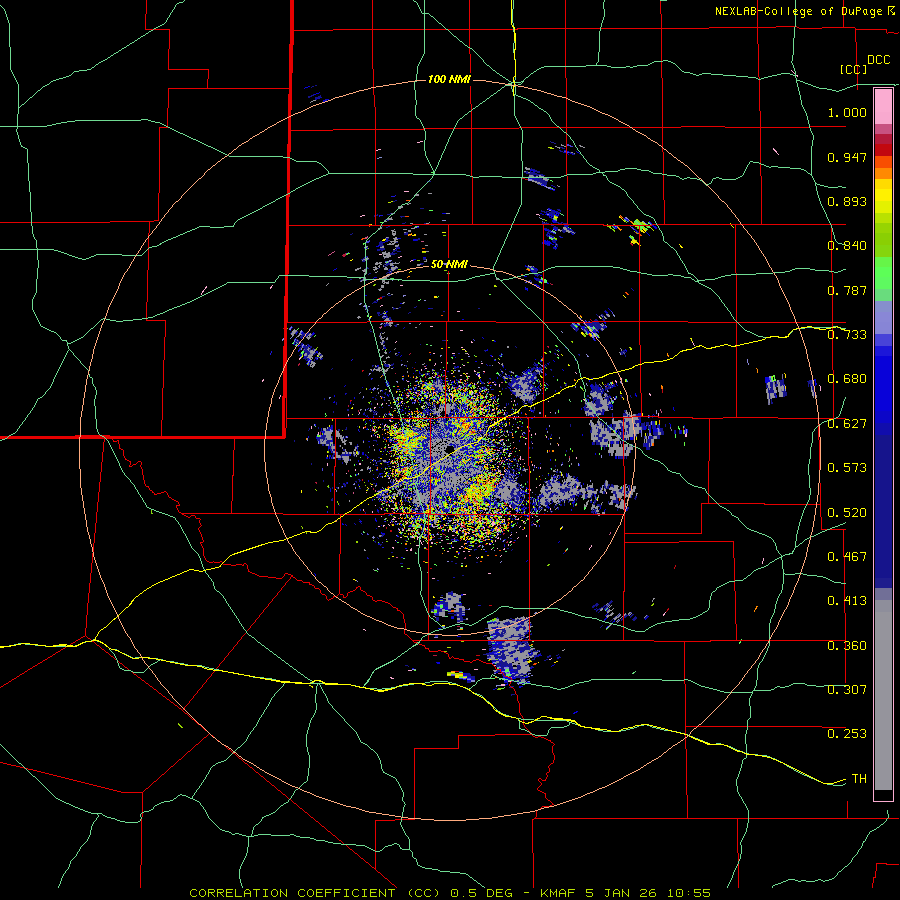Click the 0.573 color scale label
900x900 pixels.
point(847,468)
